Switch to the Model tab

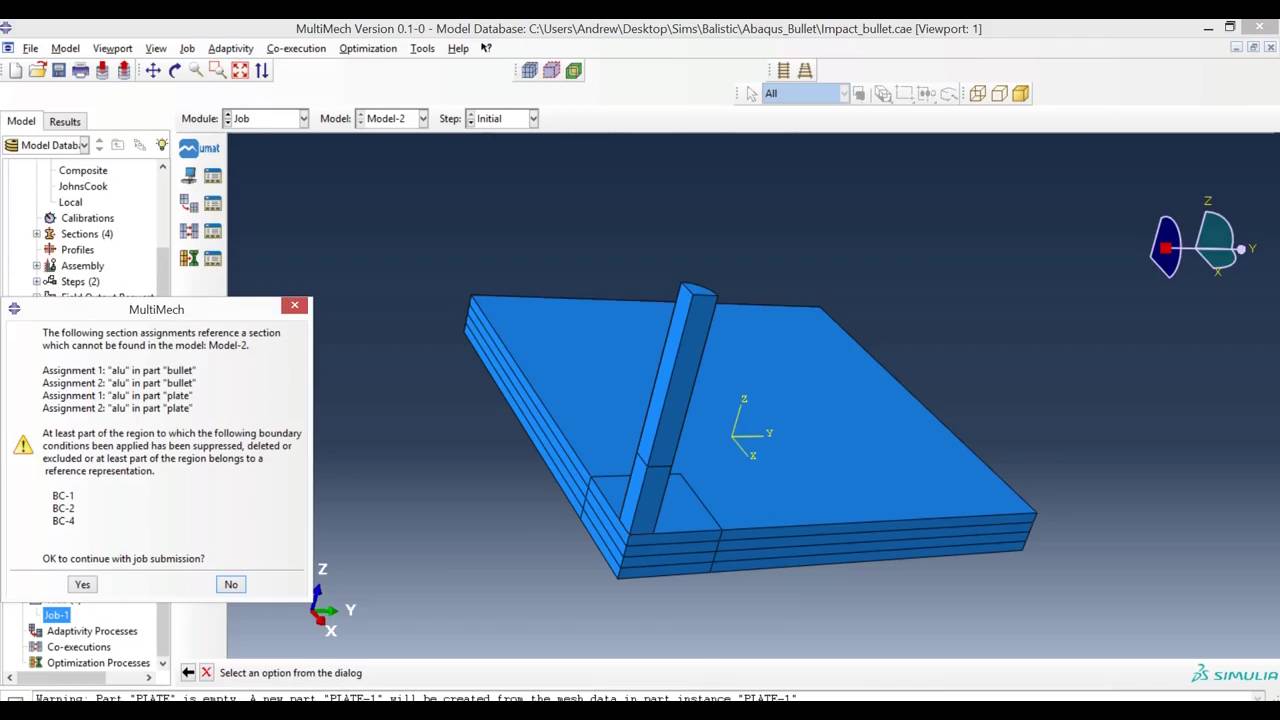tap(21, 121)
